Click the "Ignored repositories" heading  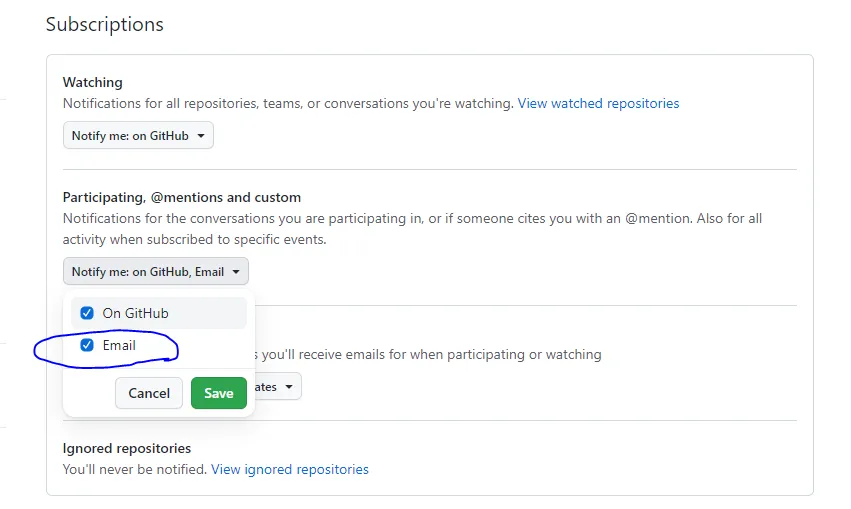[x=127, y=448]
